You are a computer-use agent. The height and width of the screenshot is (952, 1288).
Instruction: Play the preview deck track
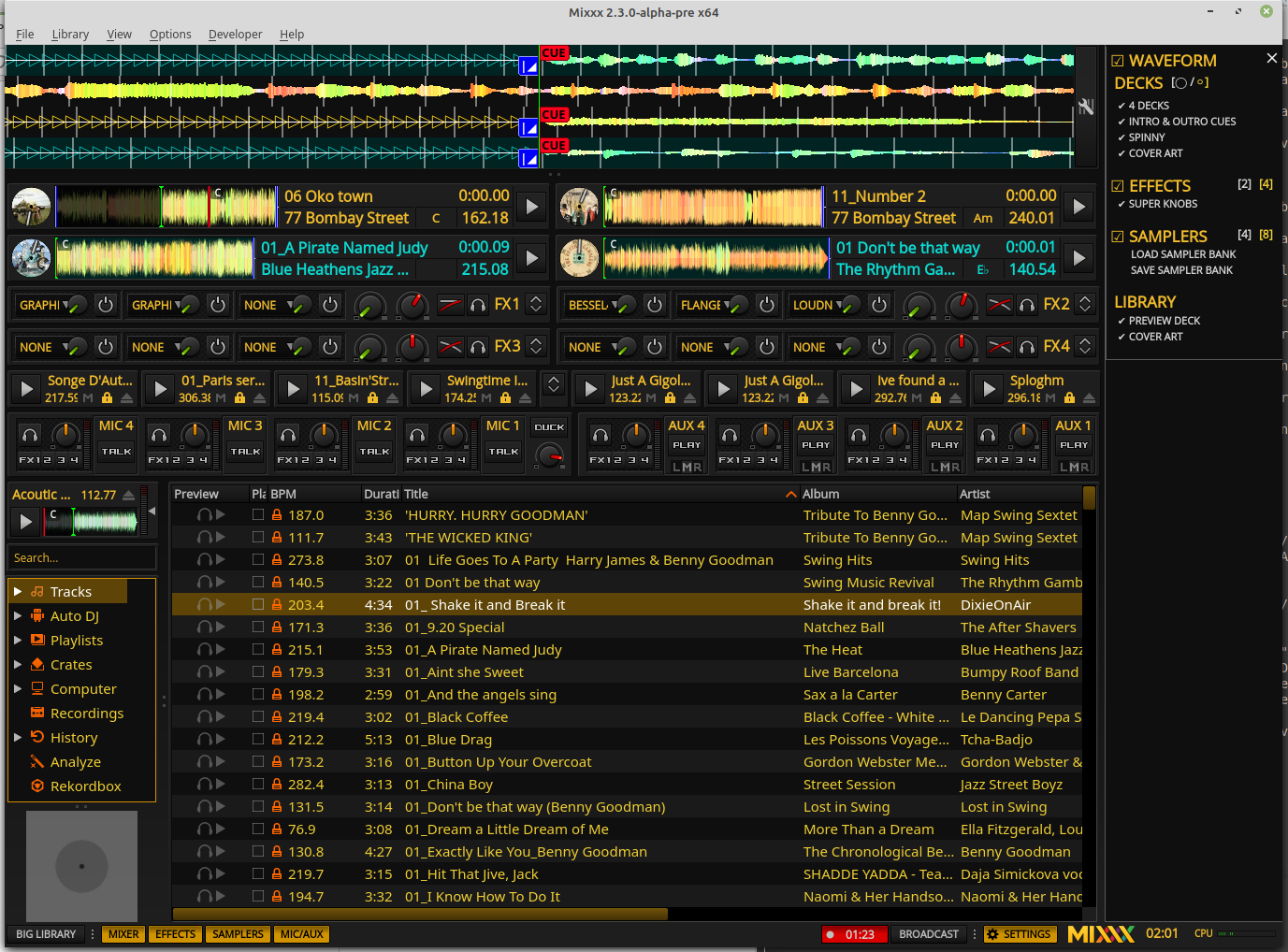click(26, 522)
